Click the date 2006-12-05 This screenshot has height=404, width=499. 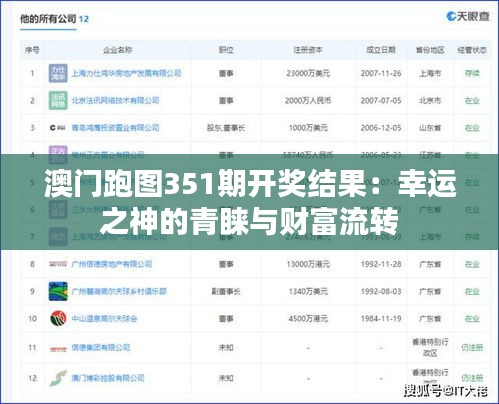click(x=381, y=128)
